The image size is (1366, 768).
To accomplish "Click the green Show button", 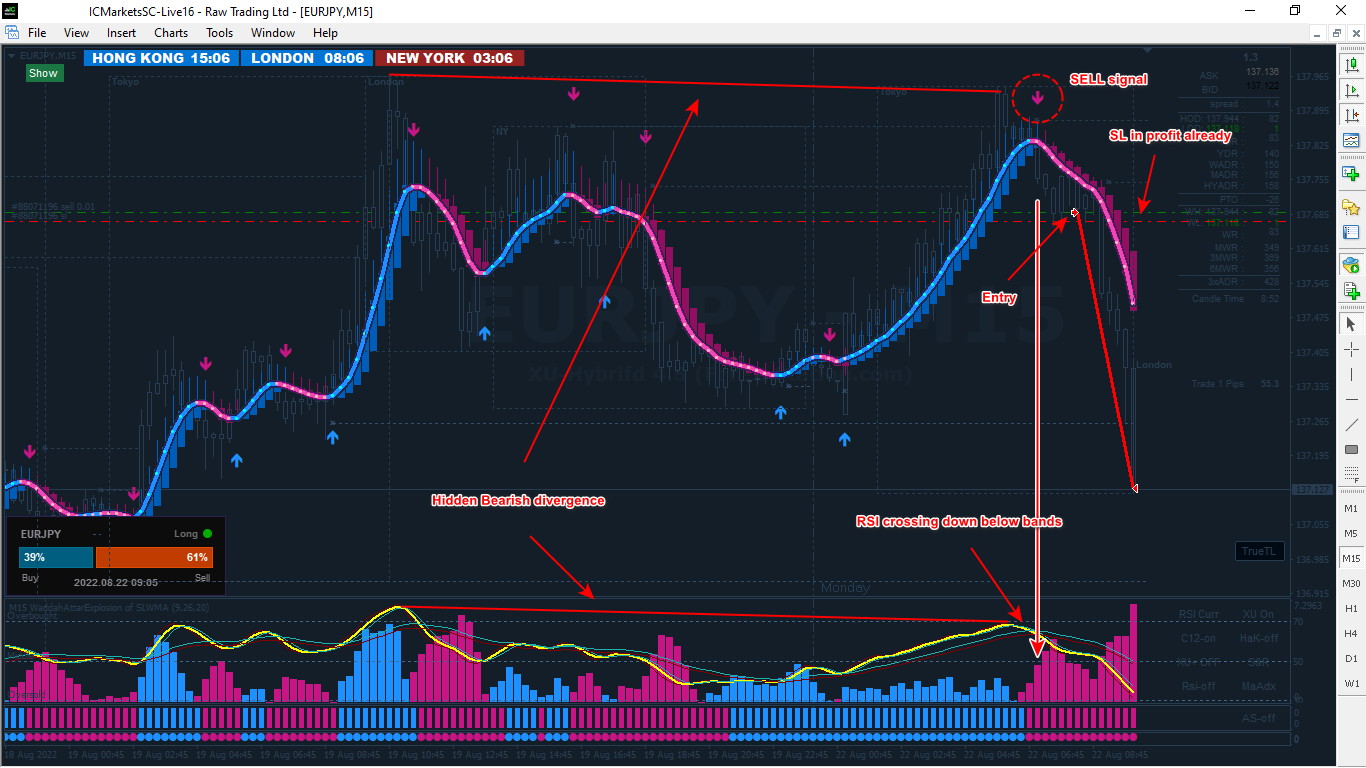I will pos(43,73).
